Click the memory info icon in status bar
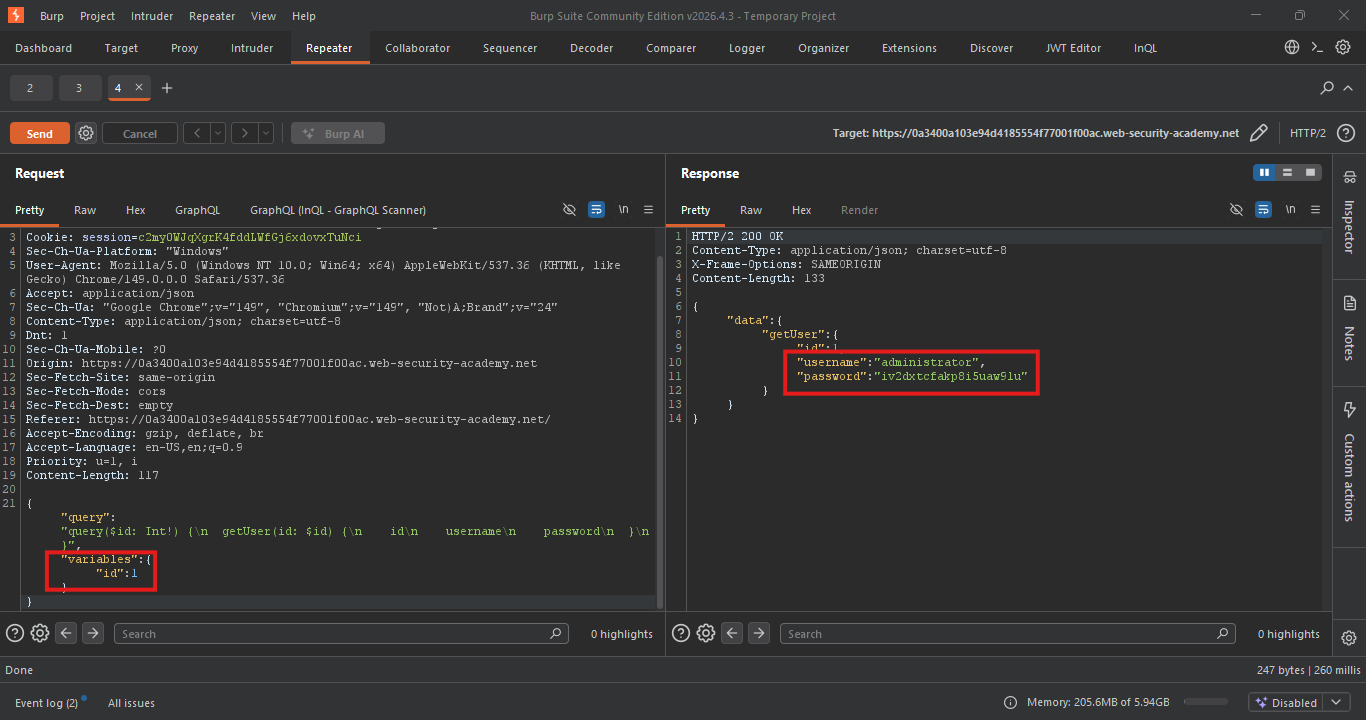Image resolution: width=1366 pixels, height=720 pixels. tap(1011, 703)
